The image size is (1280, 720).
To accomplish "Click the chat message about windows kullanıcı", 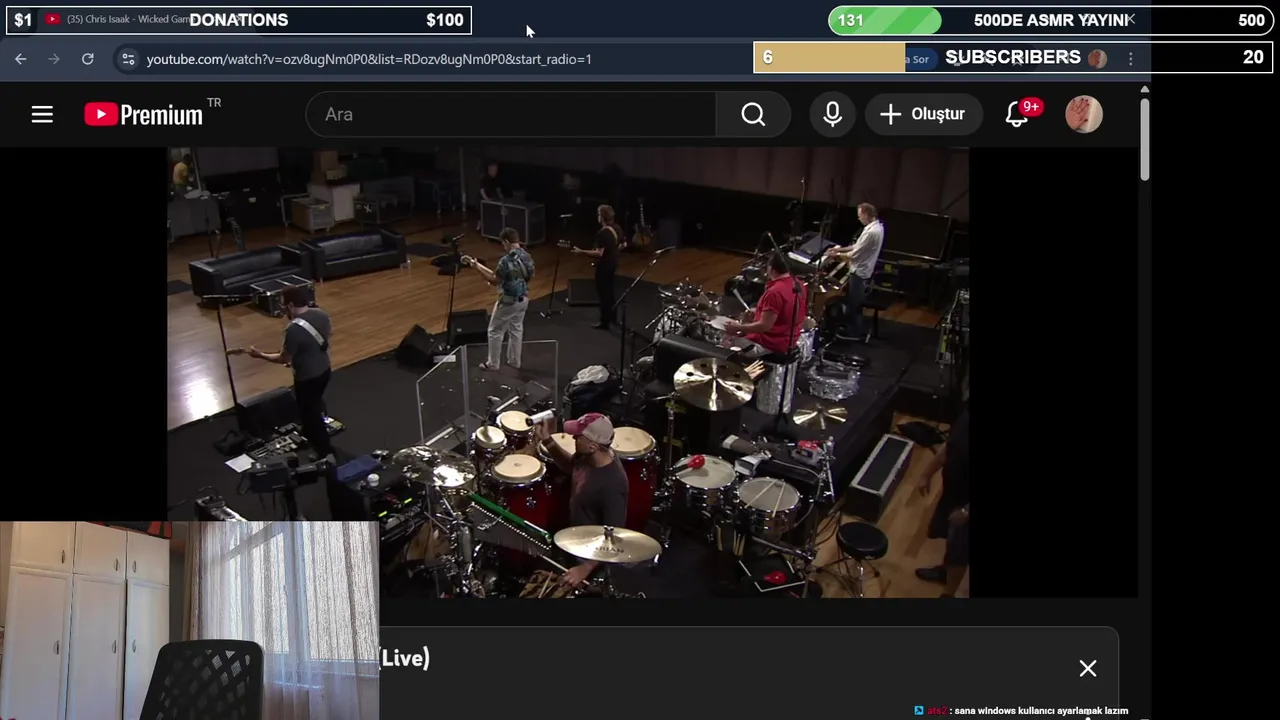I will click(1021, 711).
